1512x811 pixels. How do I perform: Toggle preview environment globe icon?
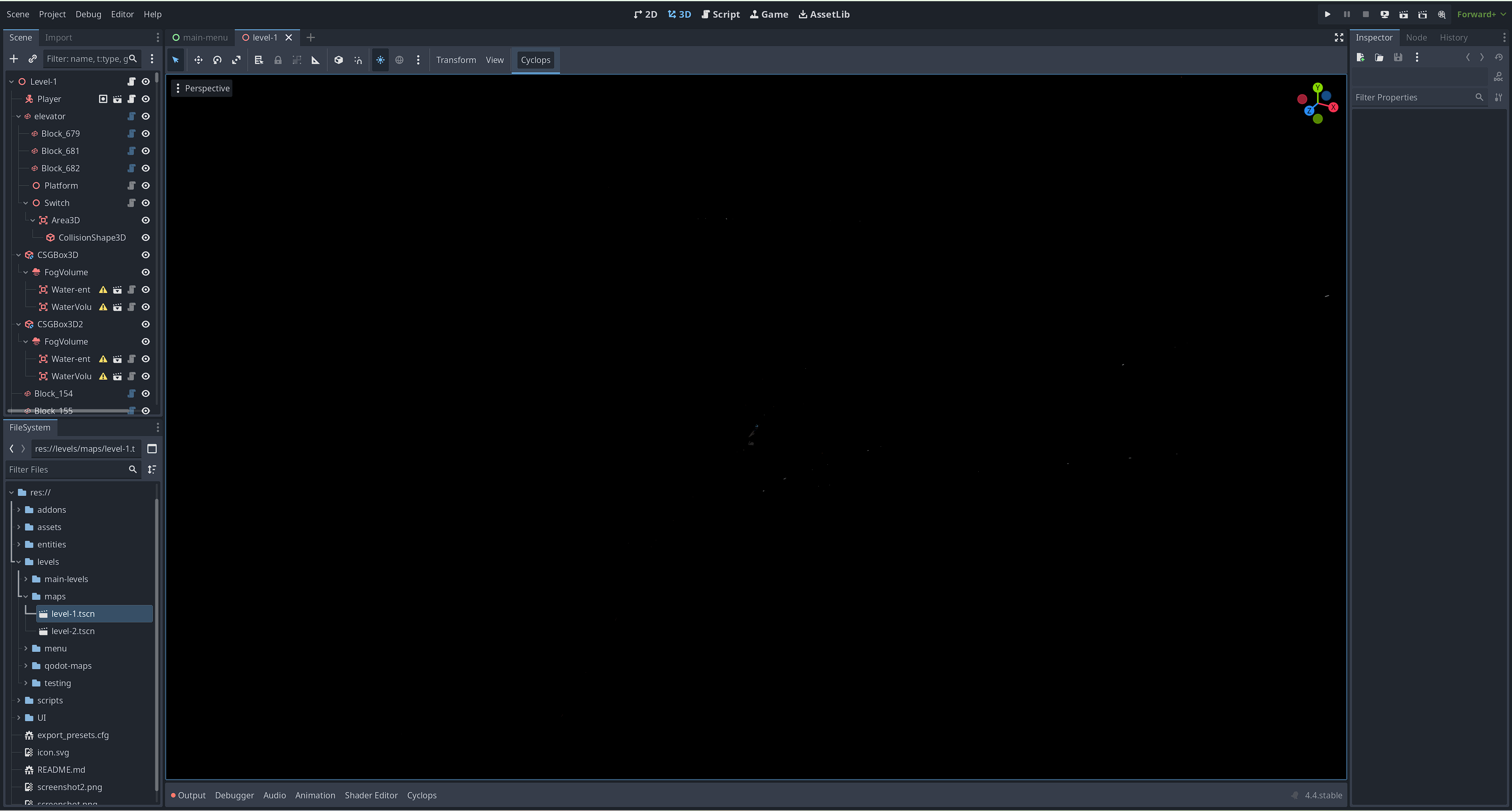click(x=399, y=60)
